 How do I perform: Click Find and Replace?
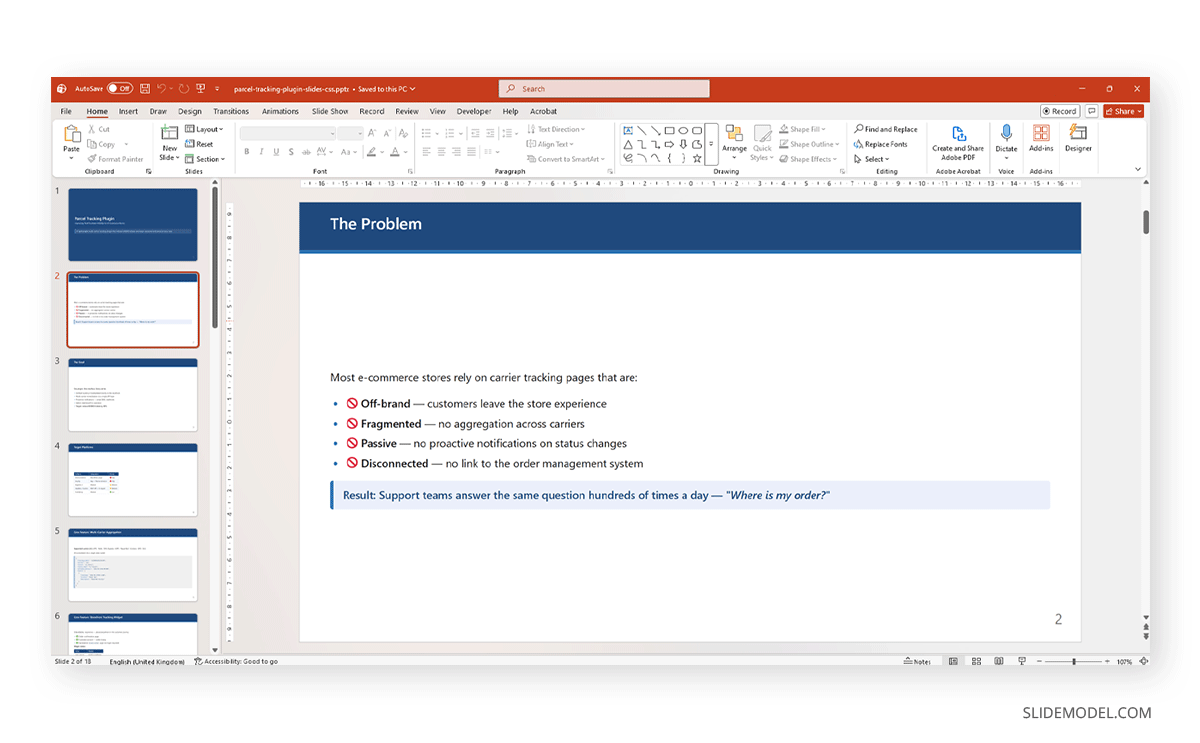(x=885, y=129)
